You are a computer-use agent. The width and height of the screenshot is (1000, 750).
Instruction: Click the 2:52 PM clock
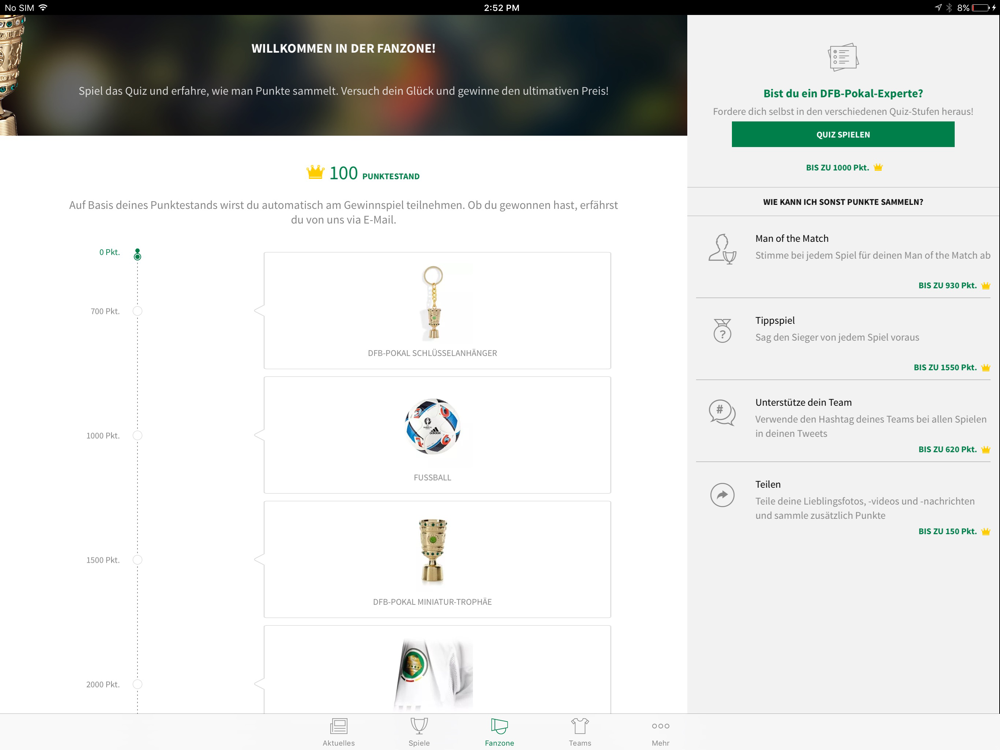point(501,8)
